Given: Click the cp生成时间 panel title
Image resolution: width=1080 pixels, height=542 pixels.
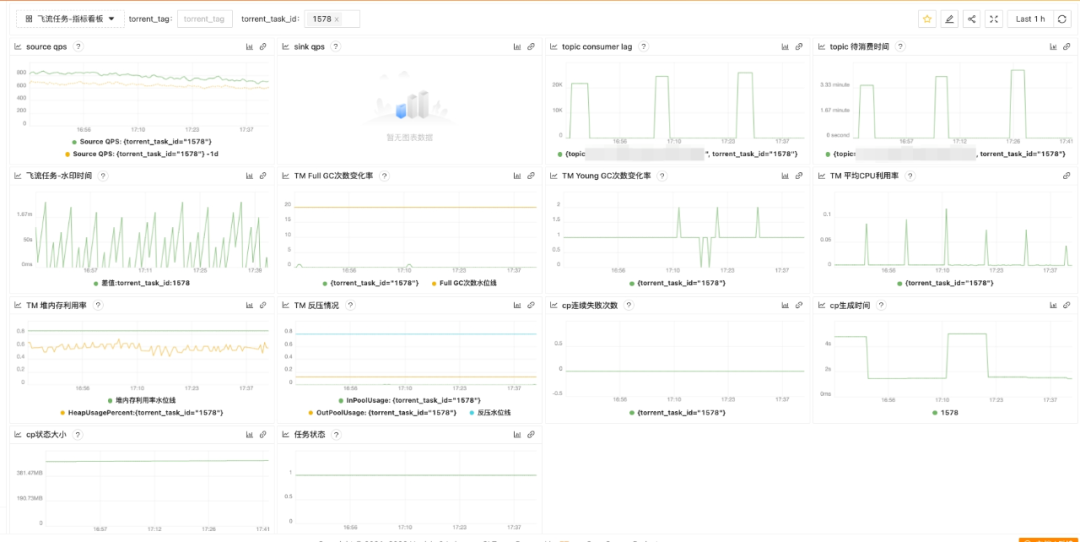Looking at the screenshot, I should click(x=851, y=305).
